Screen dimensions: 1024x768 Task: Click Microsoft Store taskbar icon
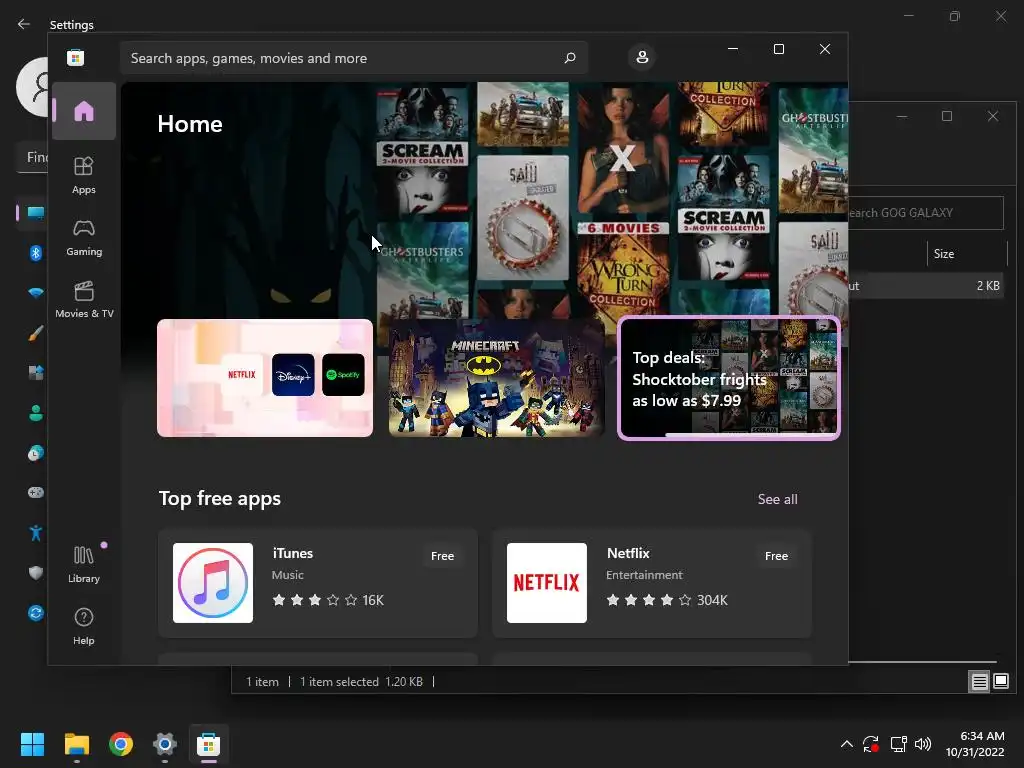coord(208,744)
